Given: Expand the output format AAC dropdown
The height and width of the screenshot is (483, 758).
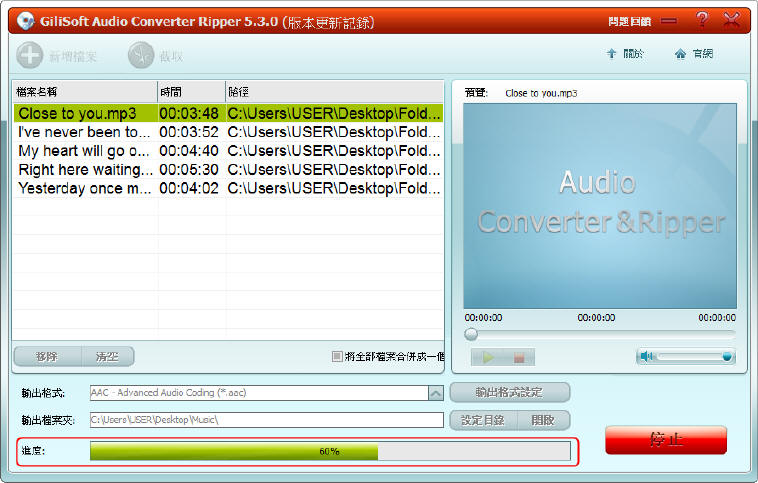Looking at the screenshot, I should click(x=435, y=393).
